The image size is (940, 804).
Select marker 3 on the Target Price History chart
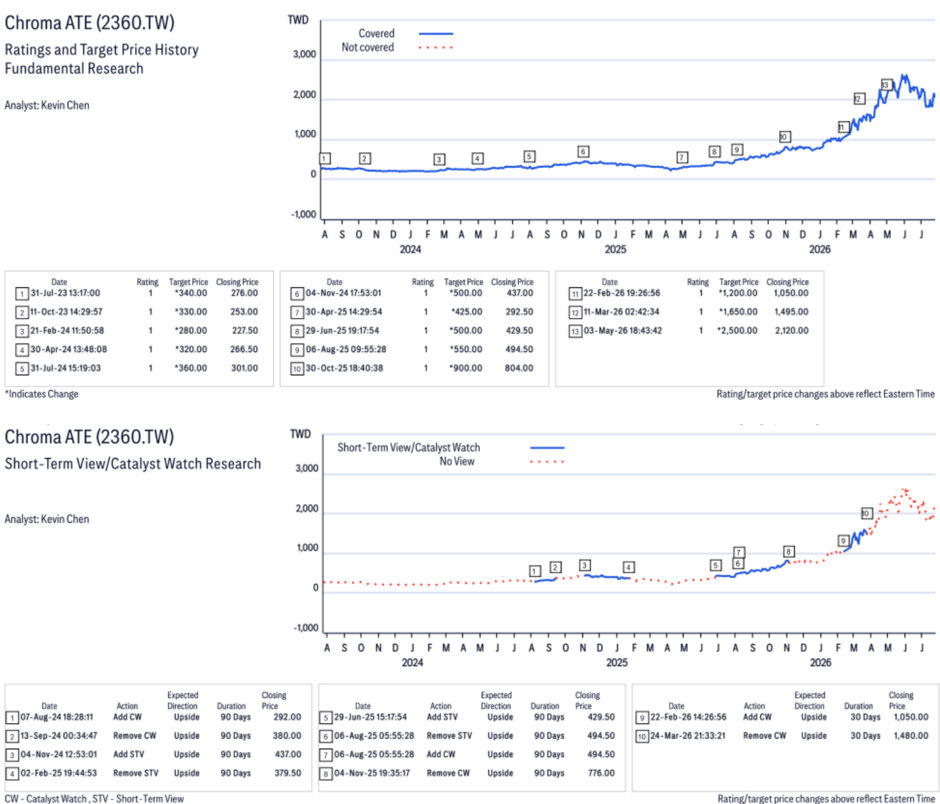click(439, 159)
